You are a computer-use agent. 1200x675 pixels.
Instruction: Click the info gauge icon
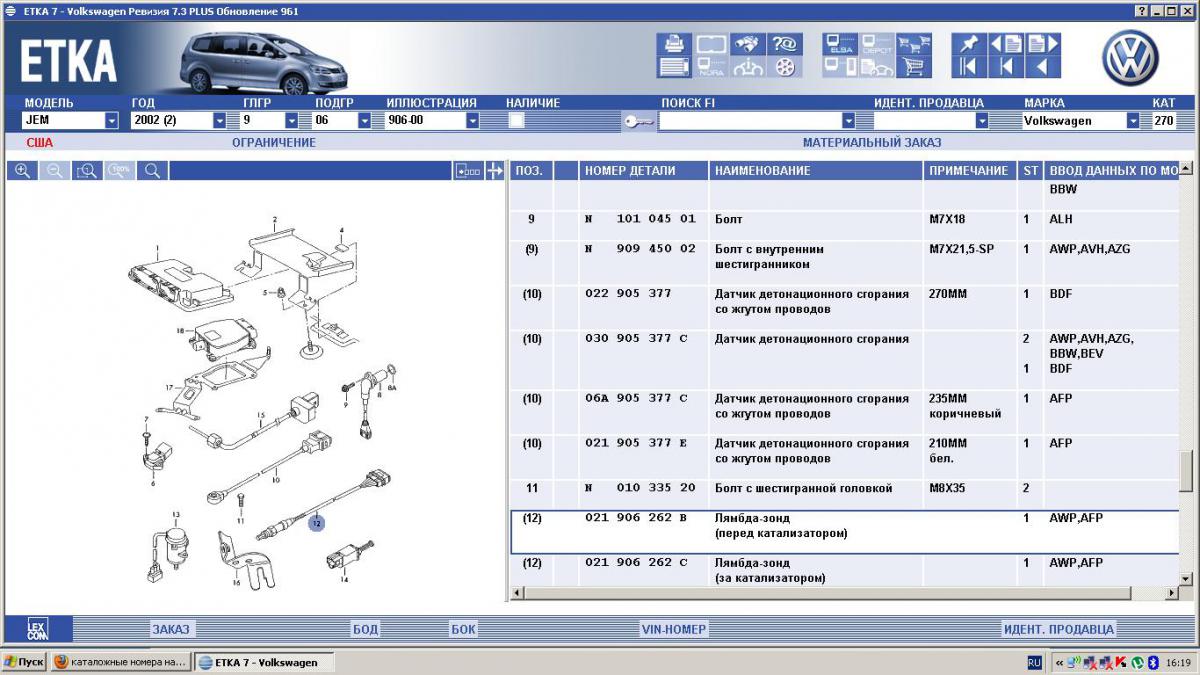point(747,67)
